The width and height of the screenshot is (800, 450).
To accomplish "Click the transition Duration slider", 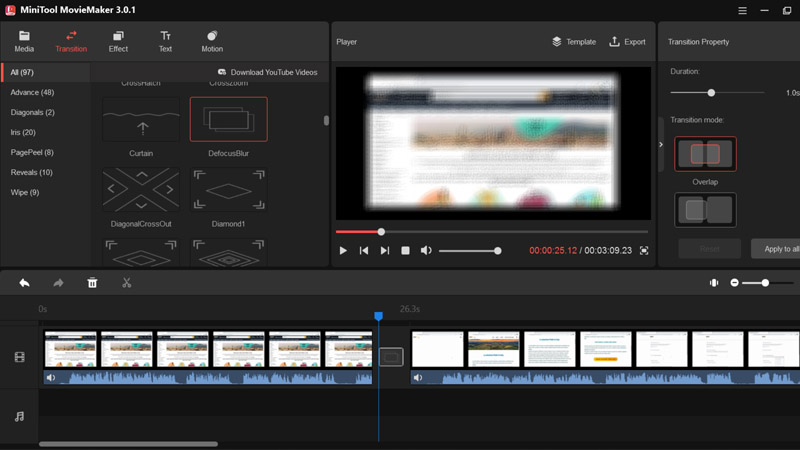I will click(x=711, y=93).
